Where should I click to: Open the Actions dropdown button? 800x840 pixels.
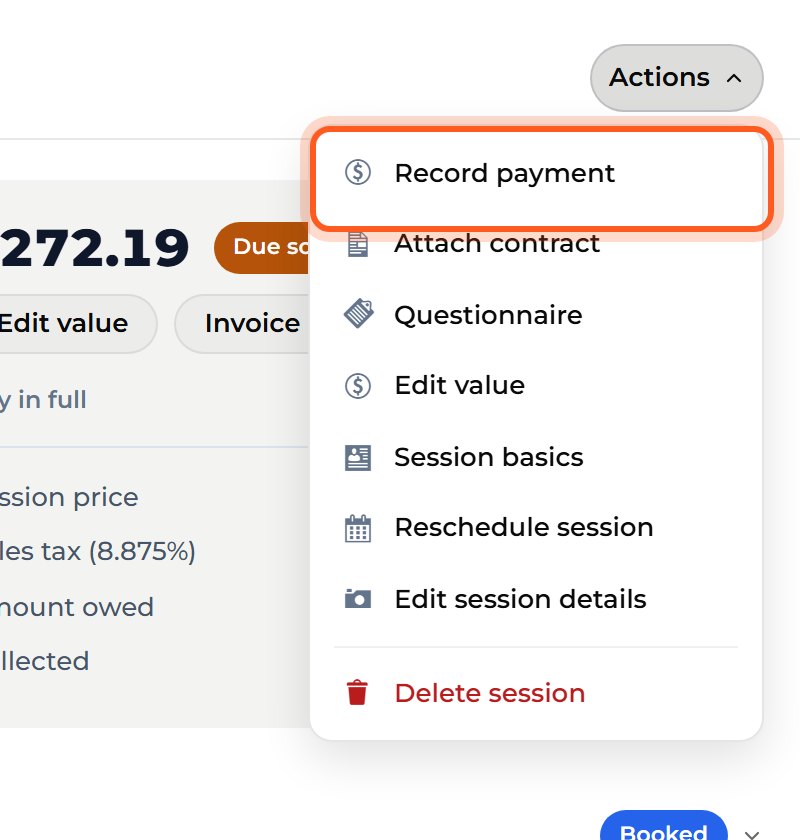[676, 78]
